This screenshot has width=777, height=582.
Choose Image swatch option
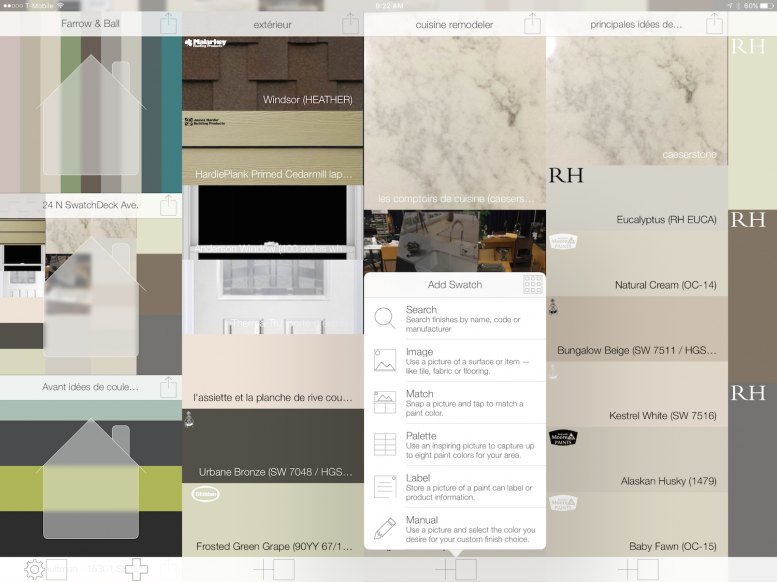click(x=455, y=360)
